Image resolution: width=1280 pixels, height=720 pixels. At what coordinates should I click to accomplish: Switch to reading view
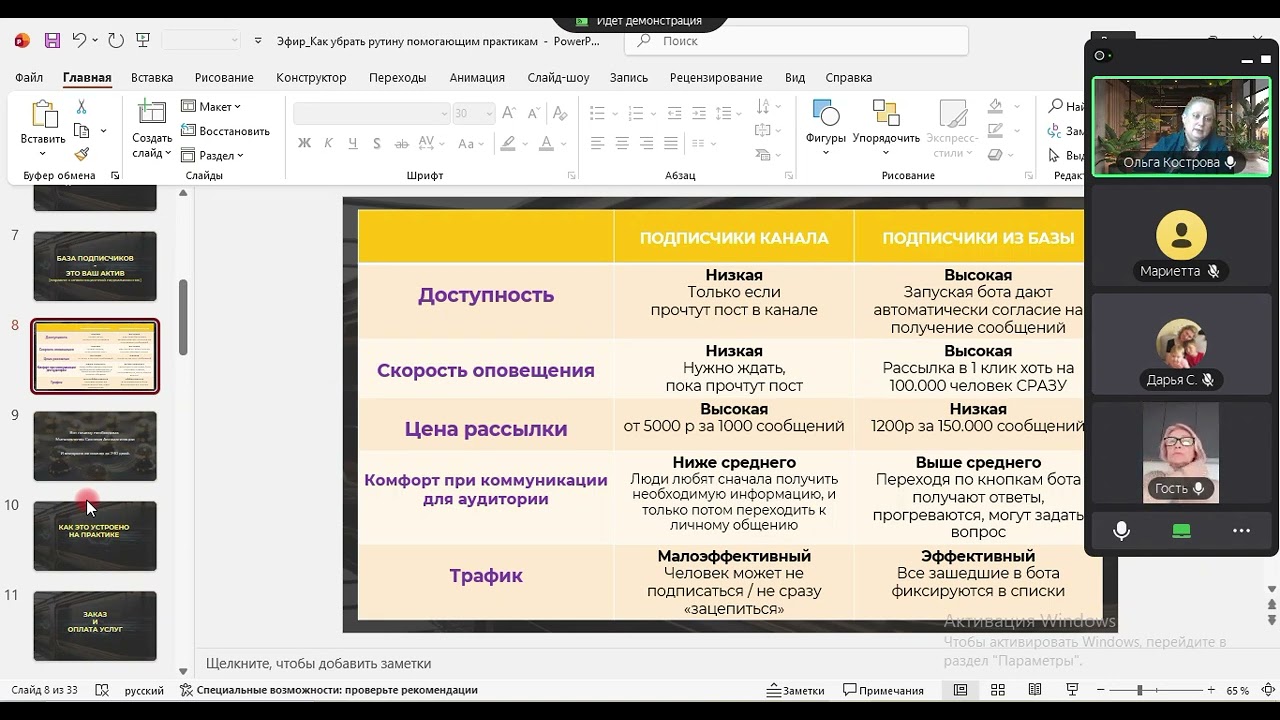coord(1035,690)
